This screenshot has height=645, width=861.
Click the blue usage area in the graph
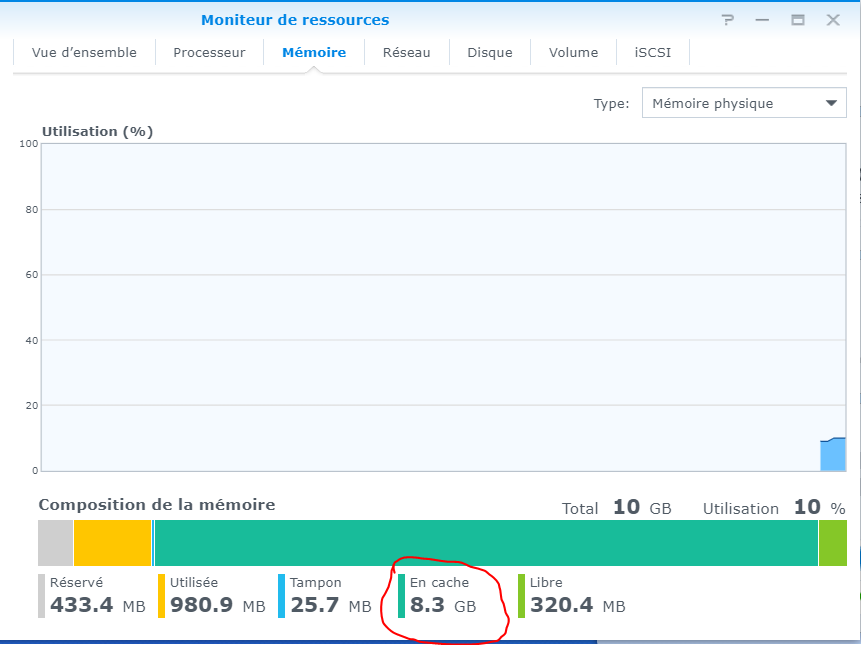coord(833,455)
